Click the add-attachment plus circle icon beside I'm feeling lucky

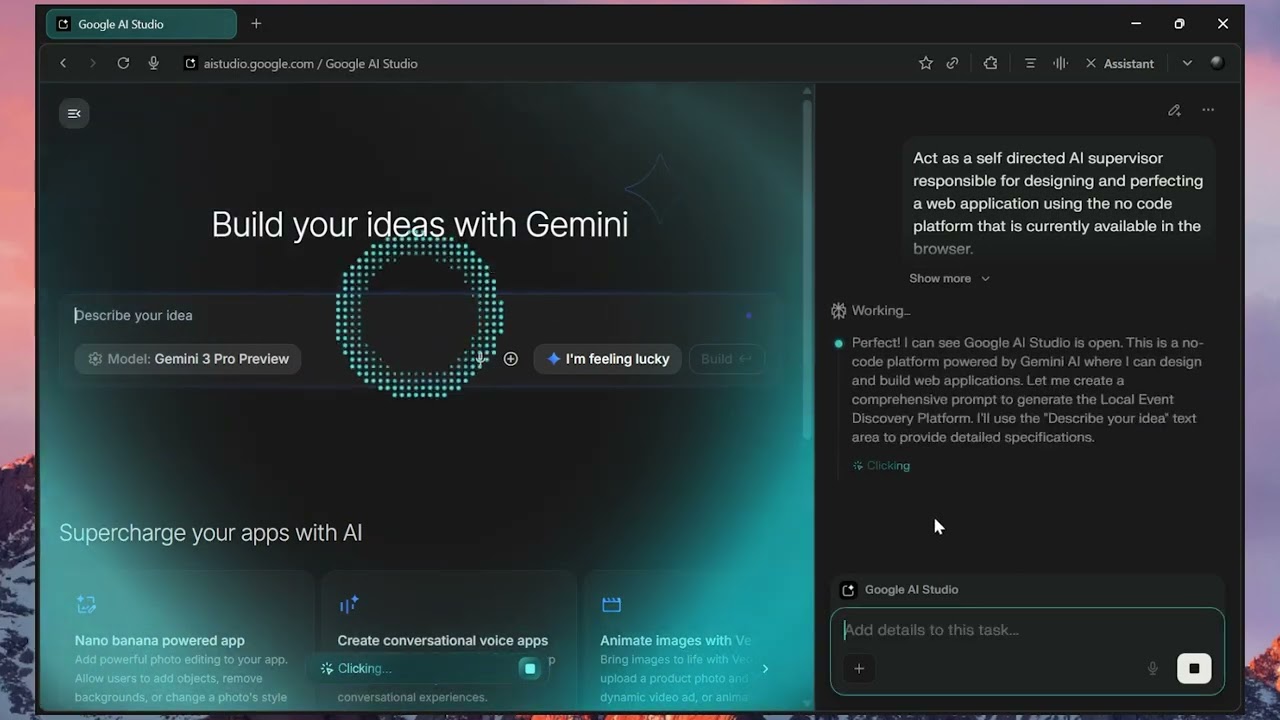pos(511,359)
